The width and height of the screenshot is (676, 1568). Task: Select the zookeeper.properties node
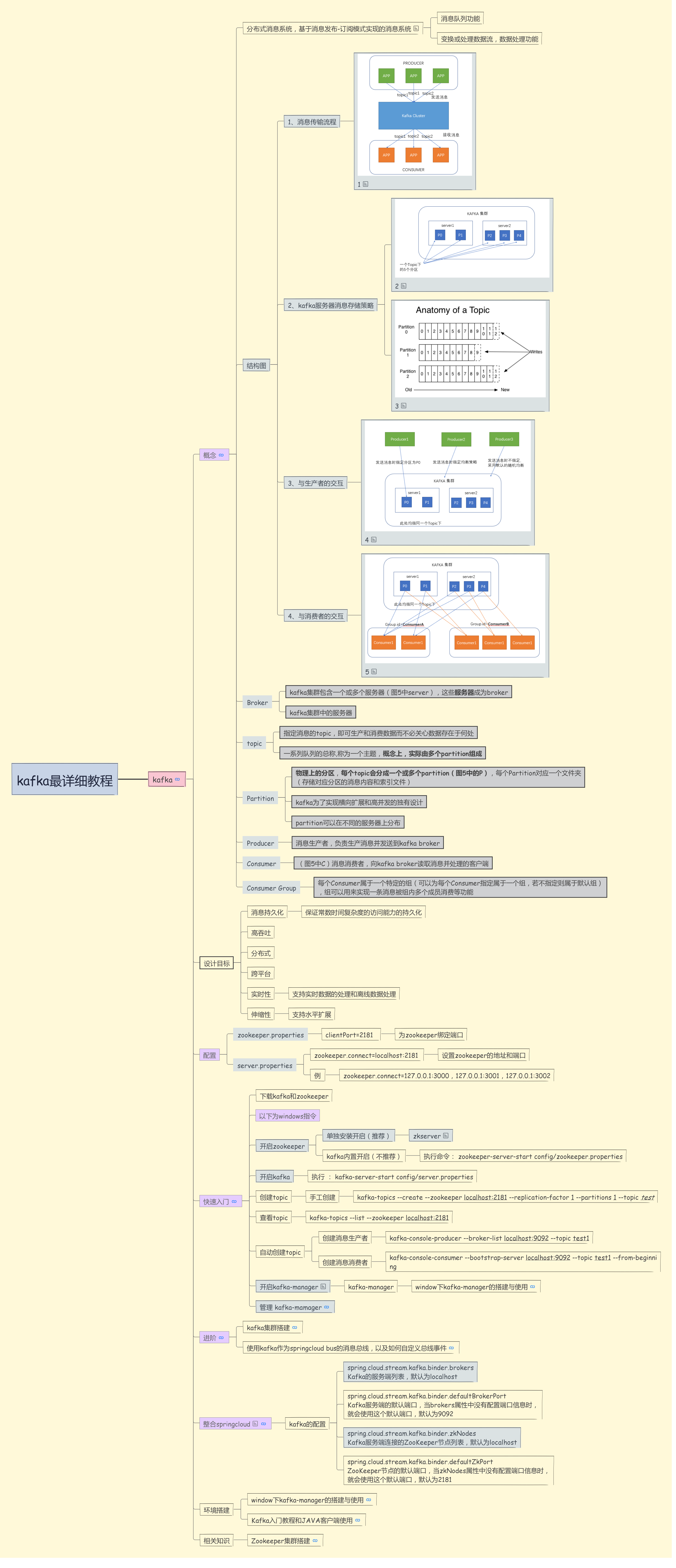[272, 1041]
